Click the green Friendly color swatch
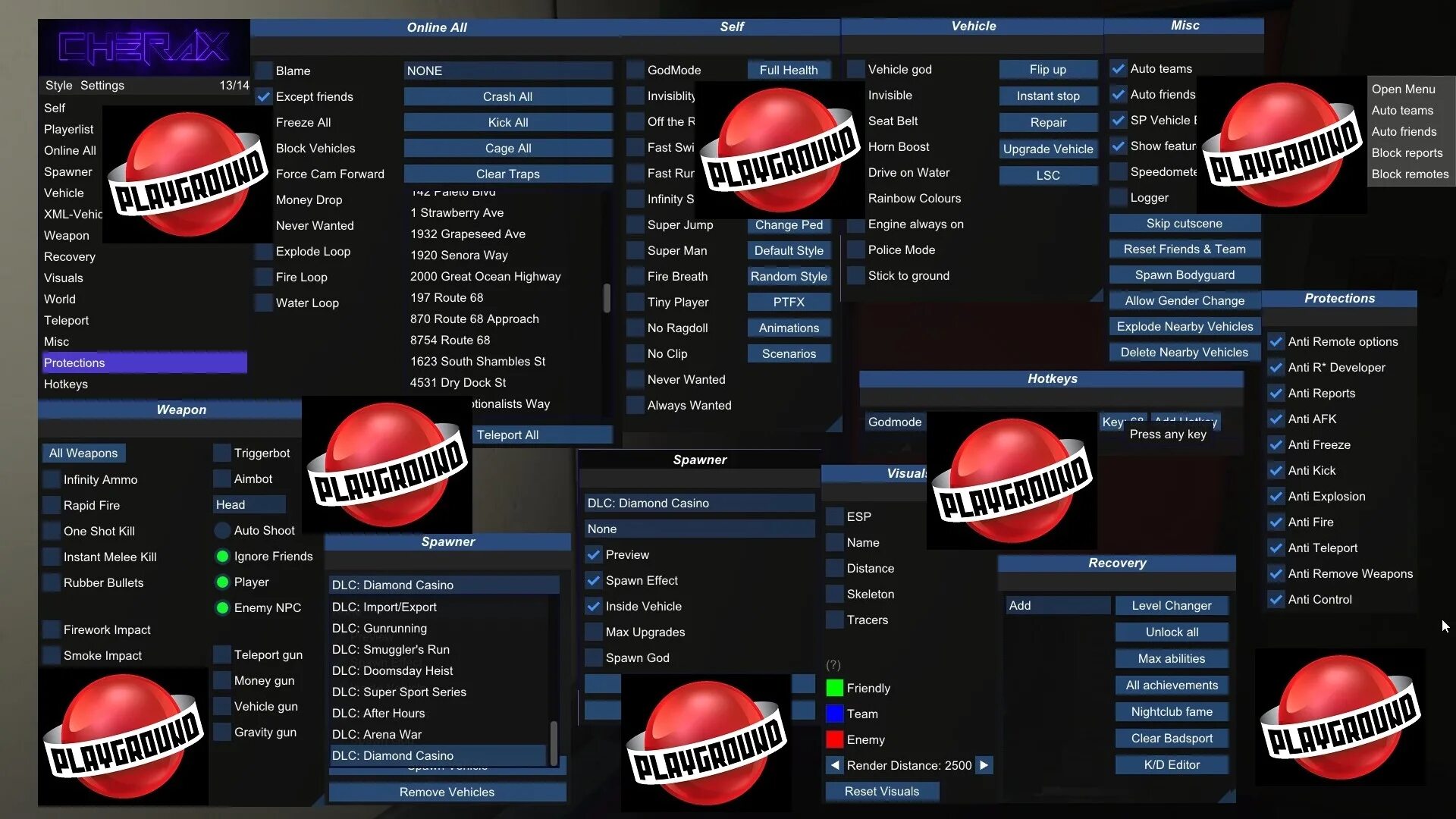Screen dimensions: 1456x819 pyautogui.click(x=834, y=688)
